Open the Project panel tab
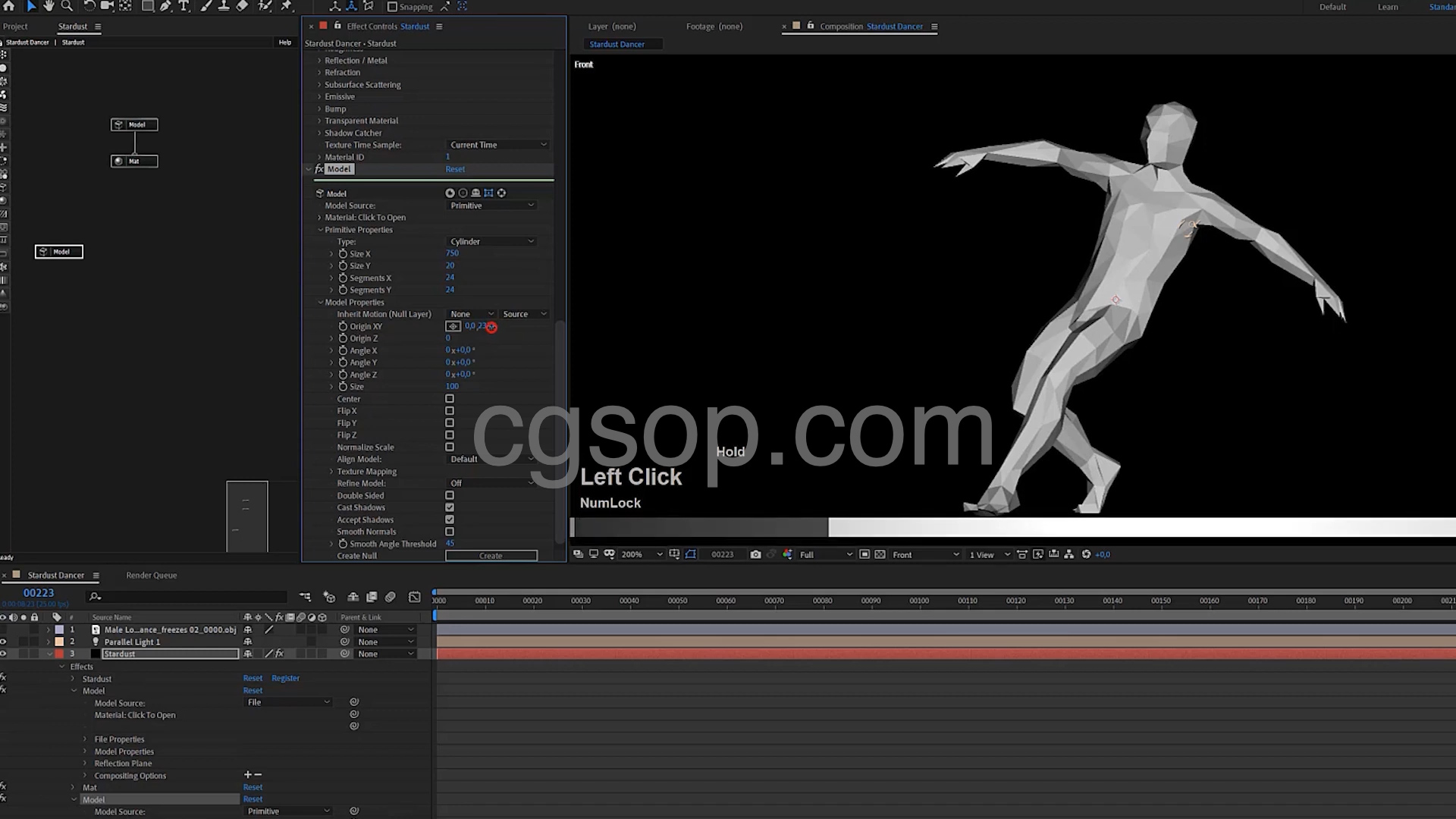 pos(15,27)
